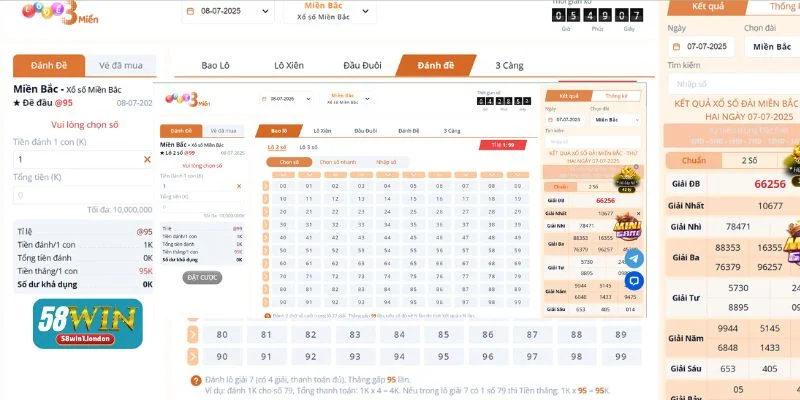Open the Chọn đài Miền Bắc dropdown in main right panel

click(772, 46)
